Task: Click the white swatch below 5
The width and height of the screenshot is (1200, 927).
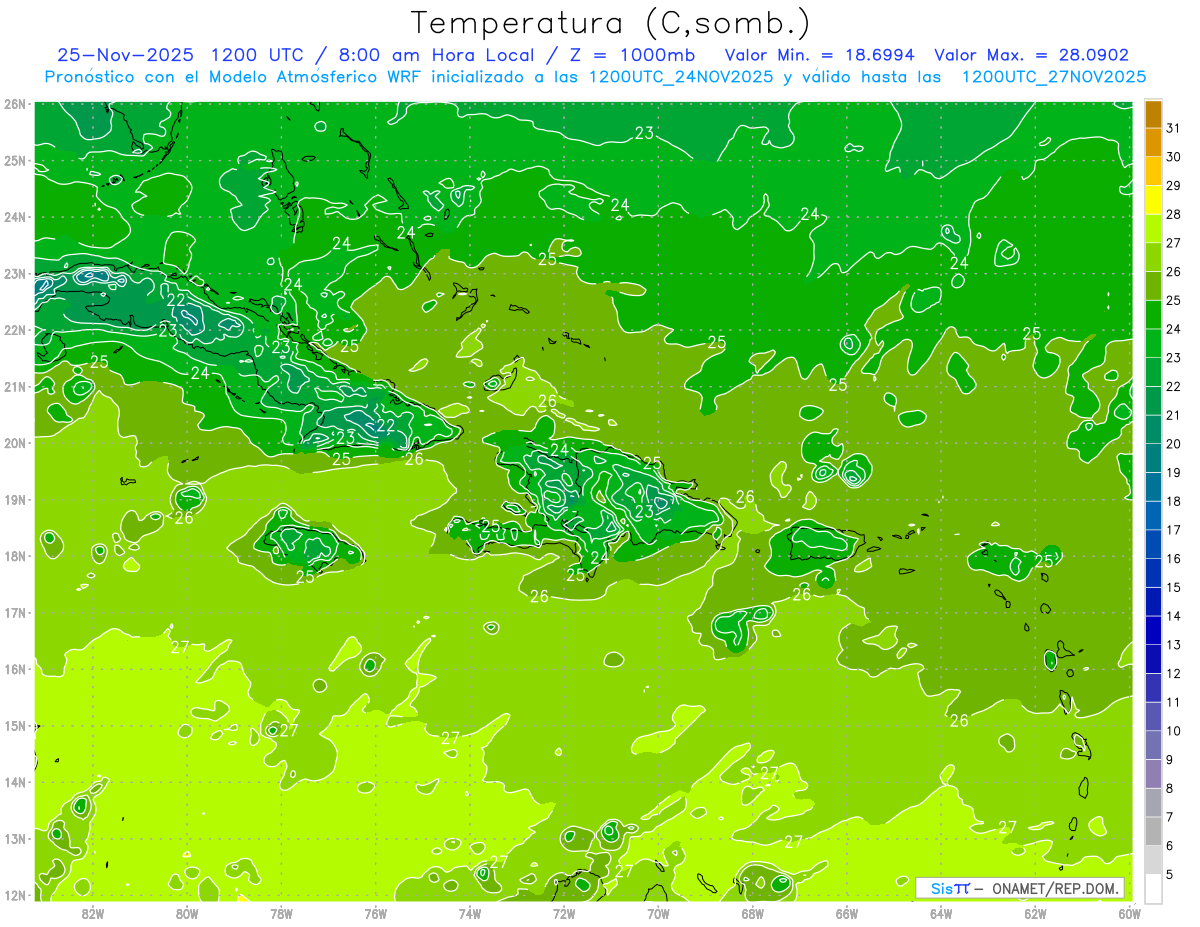Action: tap(1153, 888)
